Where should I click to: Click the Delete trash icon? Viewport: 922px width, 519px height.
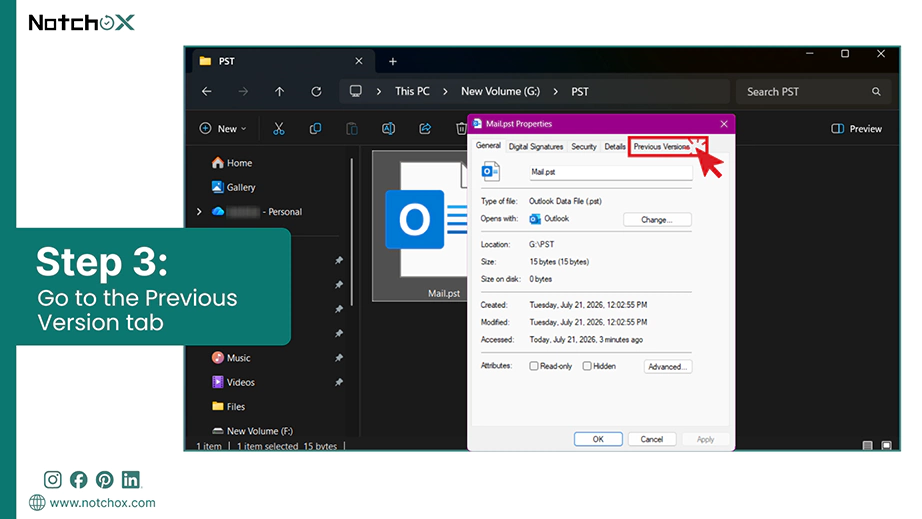pos(461,129)
